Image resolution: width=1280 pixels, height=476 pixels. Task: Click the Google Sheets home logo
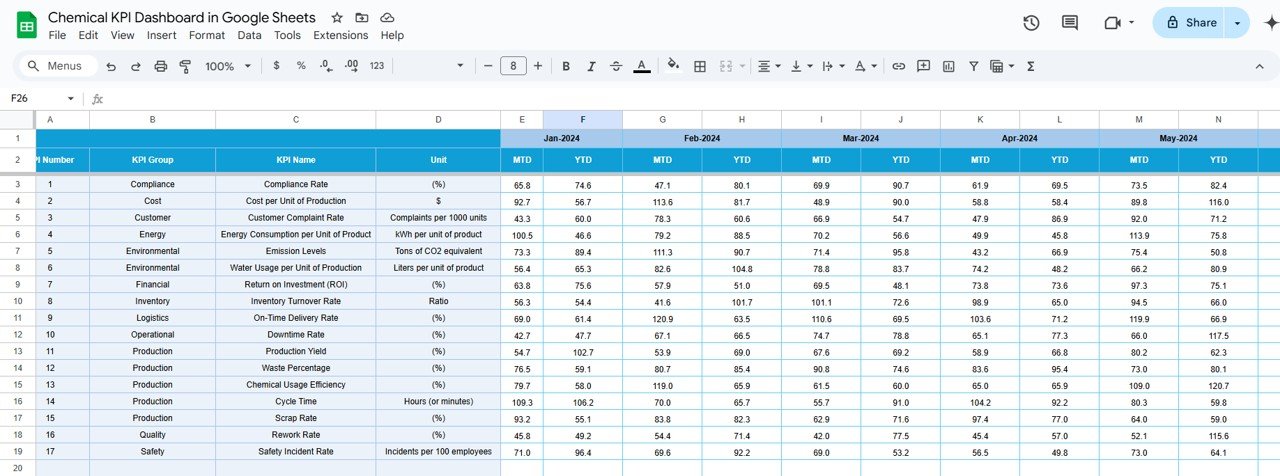[x=26, y=25]
